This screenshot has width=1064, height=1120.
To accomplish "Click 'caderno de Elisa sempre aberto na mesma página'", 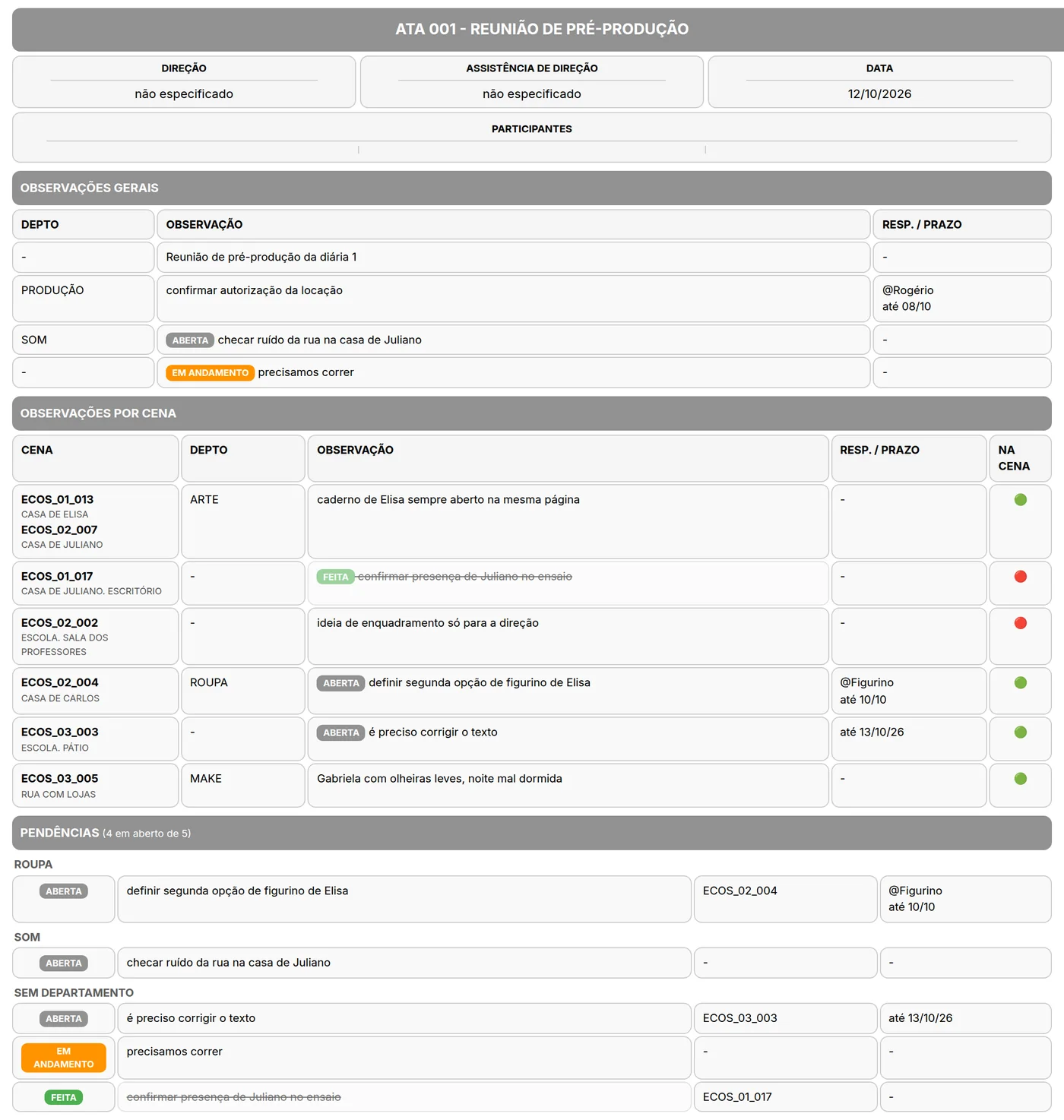I will [x=448, y=500].
